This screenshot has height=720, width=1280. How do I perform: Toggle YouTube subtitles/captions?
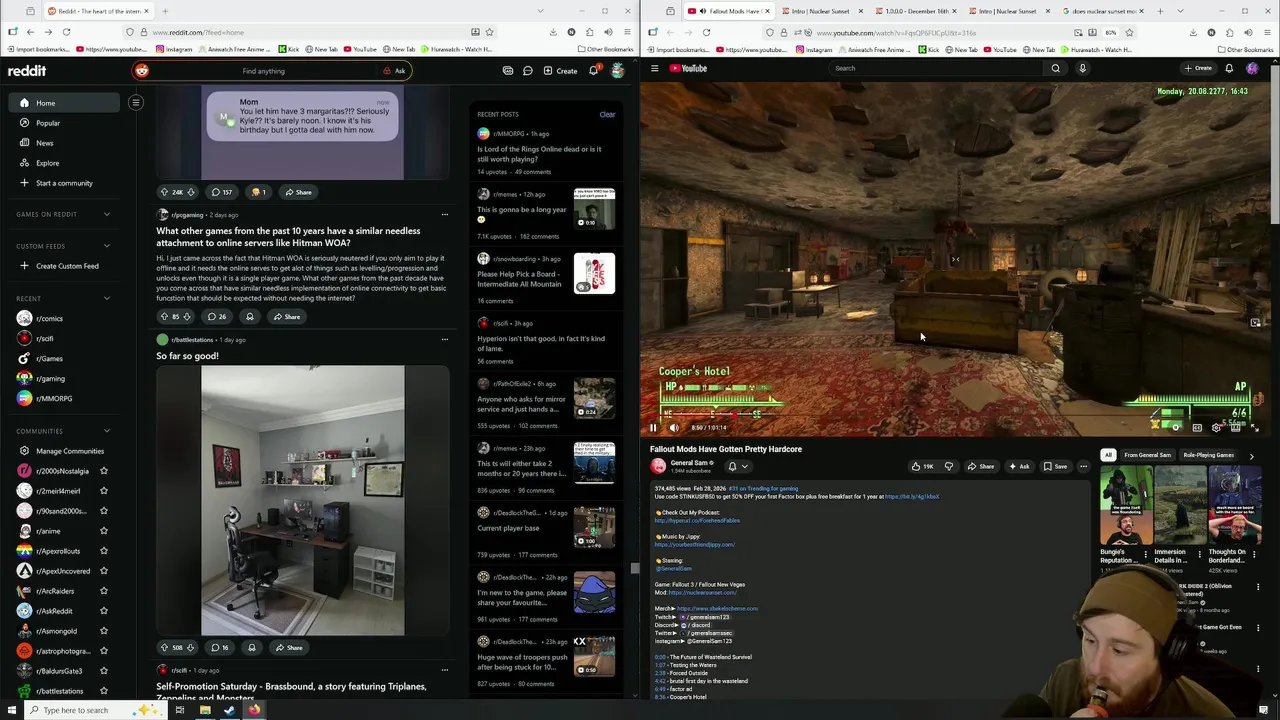click(x=1197, y=428)
